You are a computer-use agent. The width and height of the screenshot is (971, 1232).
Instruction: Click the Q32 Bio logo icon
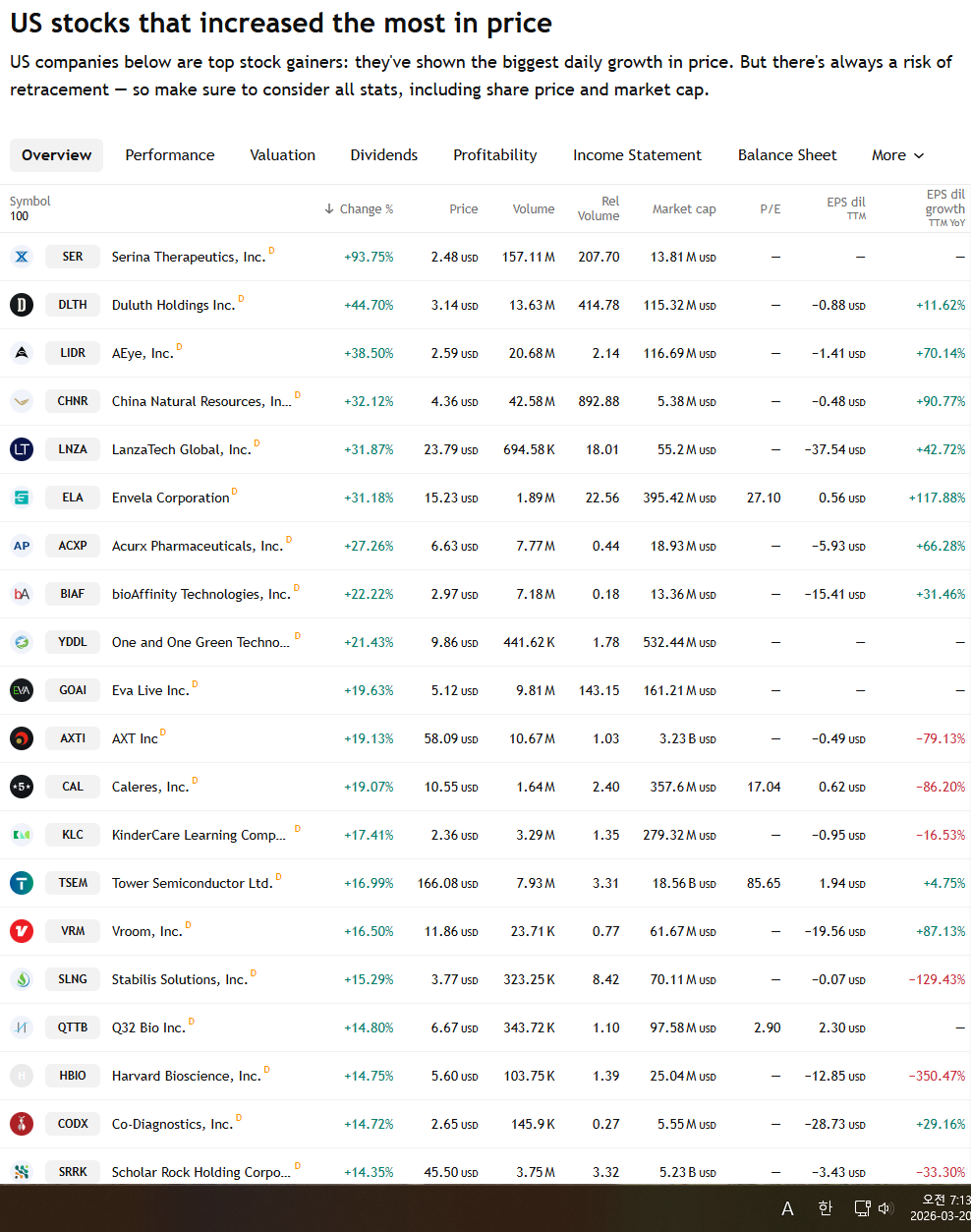coord(22,1027)
